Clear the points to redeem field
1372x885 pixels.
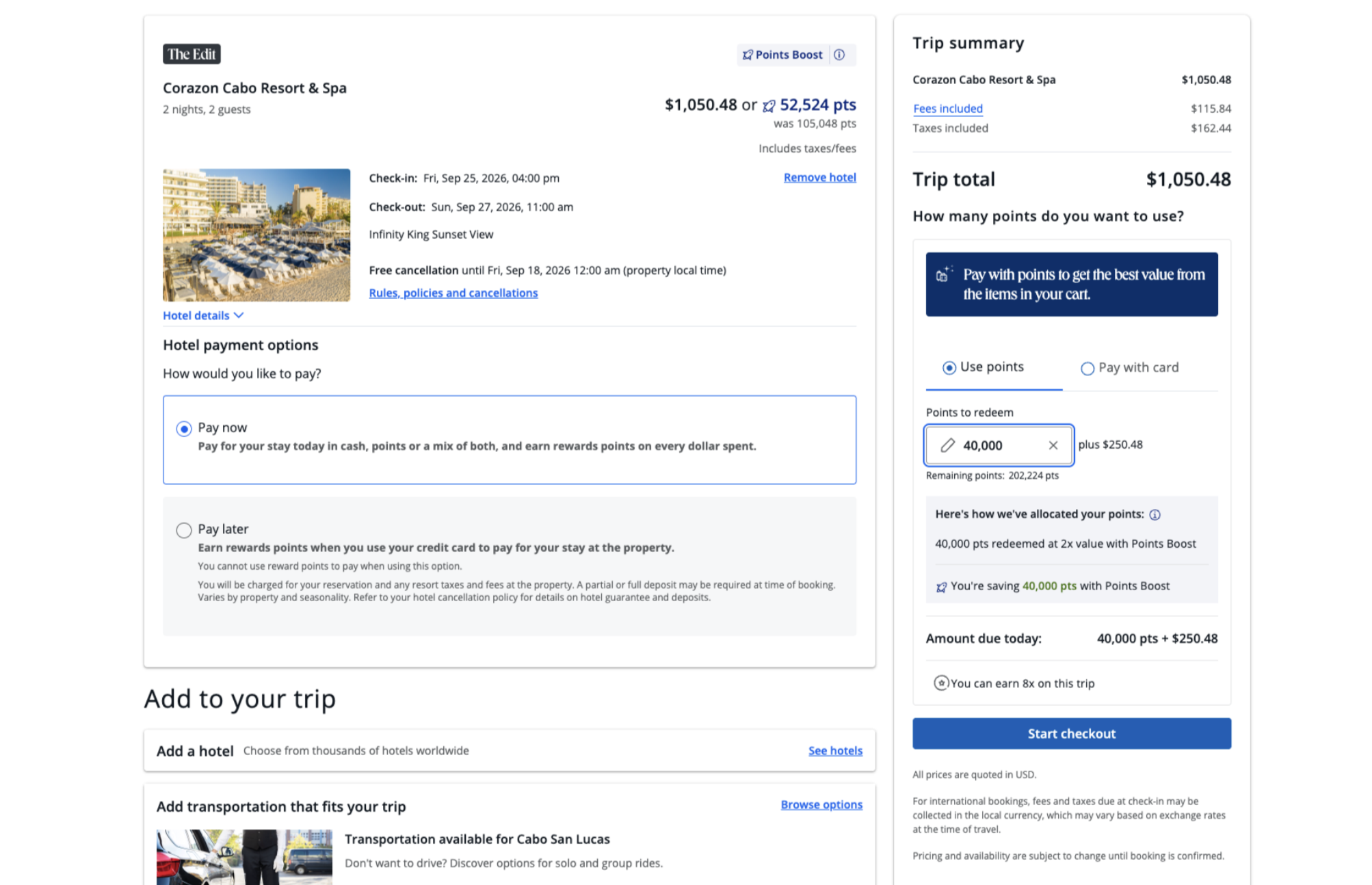[x=1053, y=445]
